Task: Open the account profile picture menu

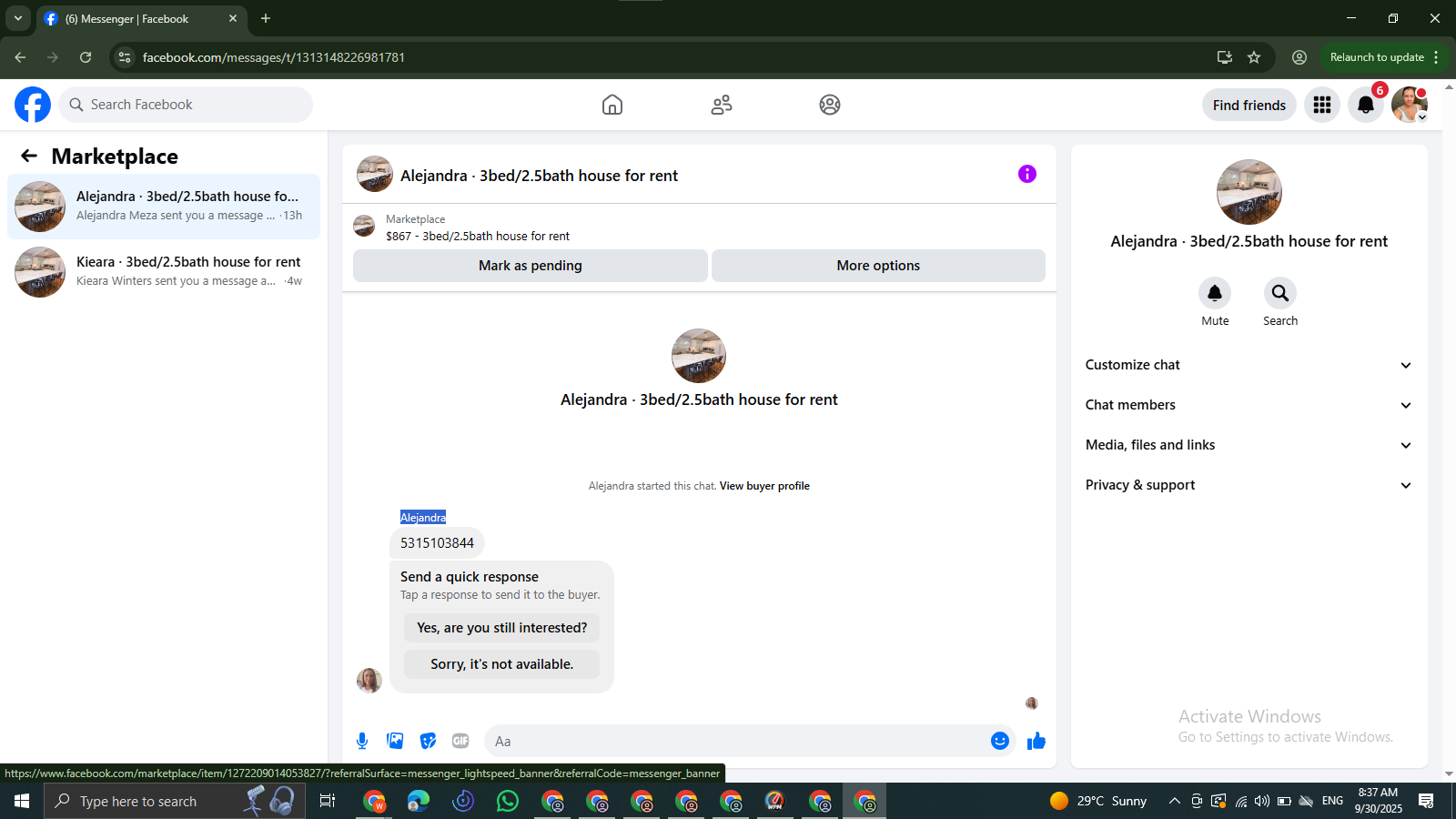Action: (1410, 105)
